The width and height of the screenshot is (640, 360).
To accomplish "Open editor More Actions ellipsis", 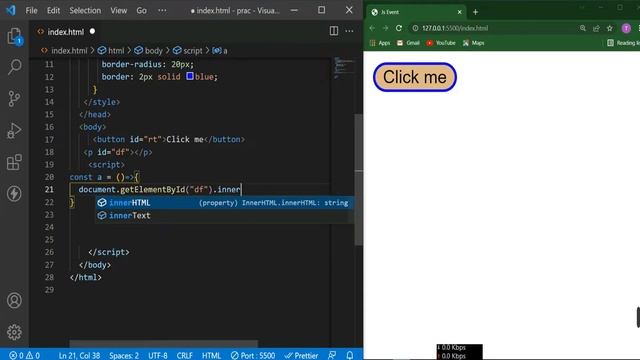I will pos(349,31).
